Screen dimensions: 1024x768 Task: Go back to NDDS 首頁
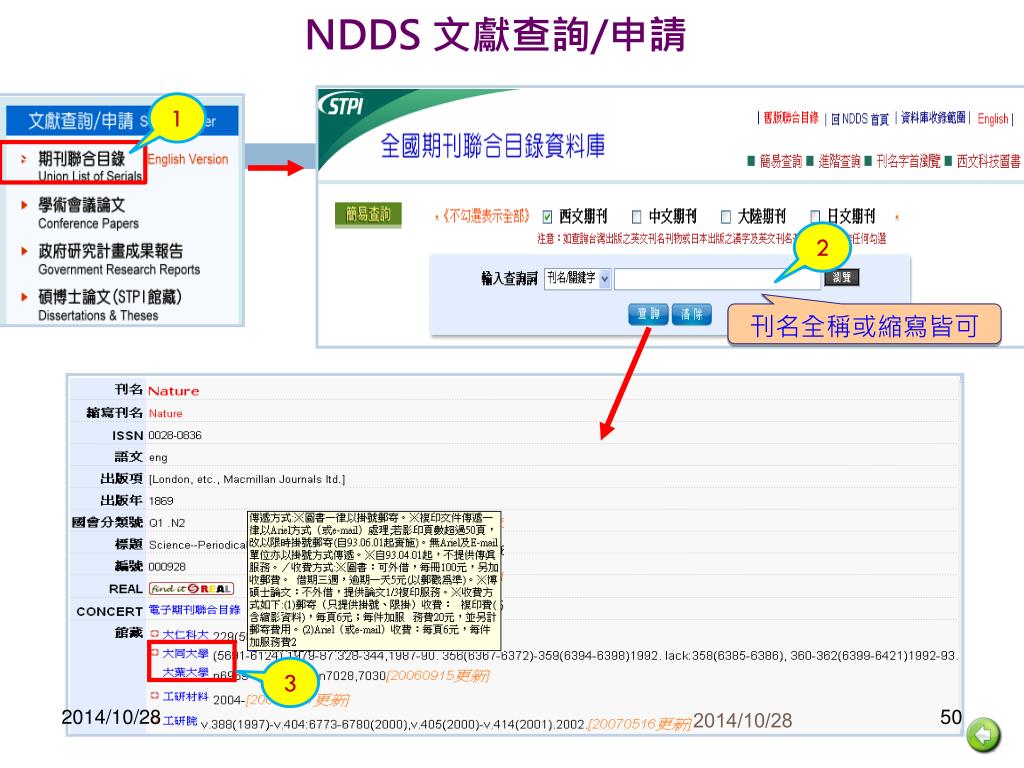click(x=860, y=119)
